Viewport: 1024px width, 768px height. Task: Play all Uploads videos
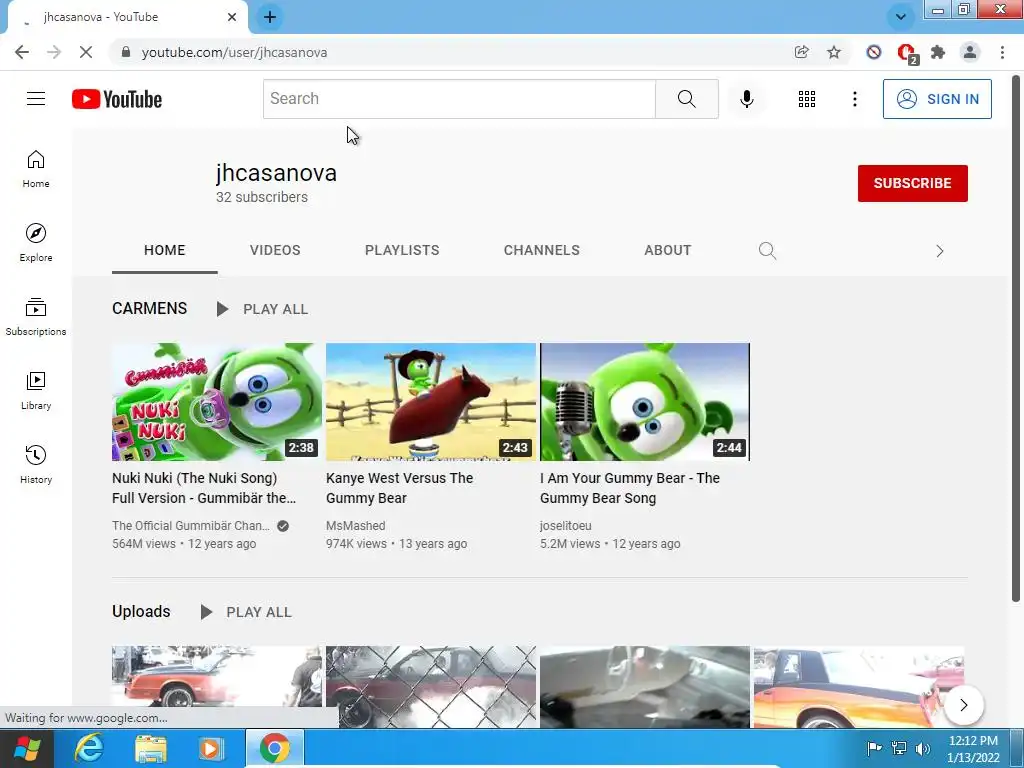click(246, 612)
